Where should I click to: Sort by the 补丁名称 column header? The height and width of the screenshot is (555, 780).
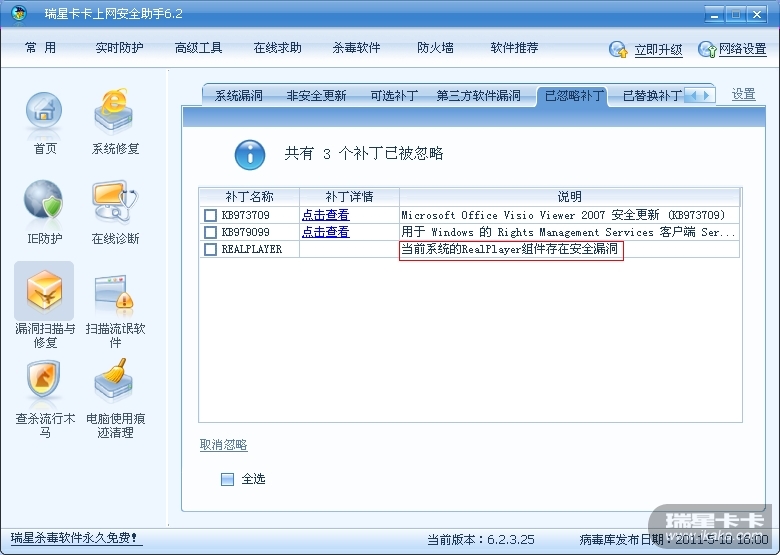(x=249, y=197)
